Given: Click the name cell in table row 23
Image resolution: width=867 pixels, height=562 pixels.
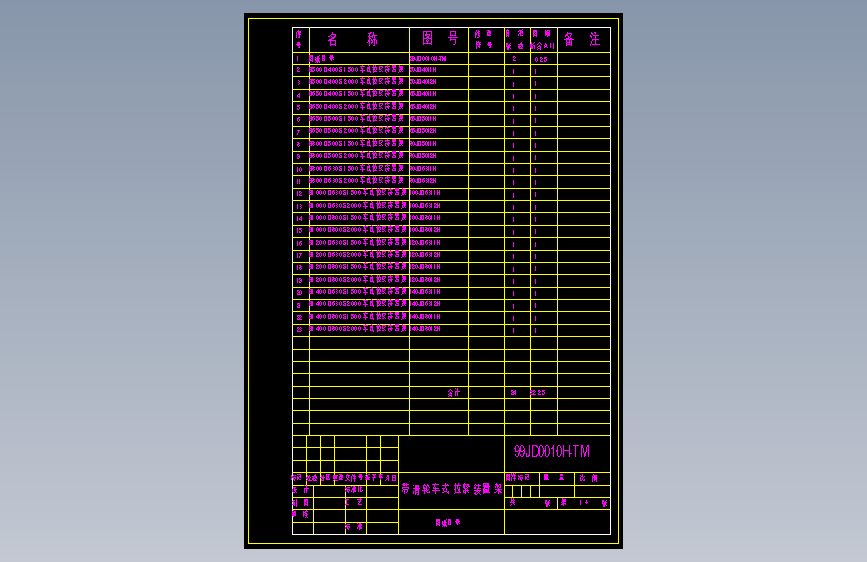Looking at the screenshot, I should (x=359, y=329).
